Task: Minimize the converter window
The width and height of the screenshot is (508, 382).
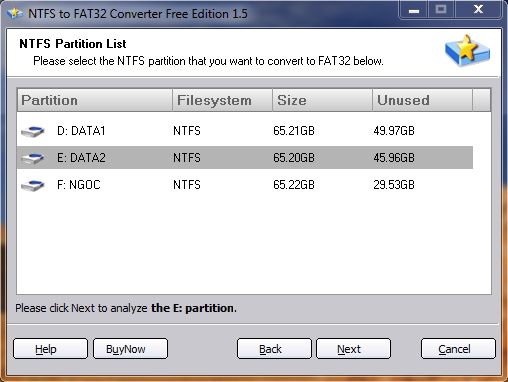Action: [x=414, y=10]
